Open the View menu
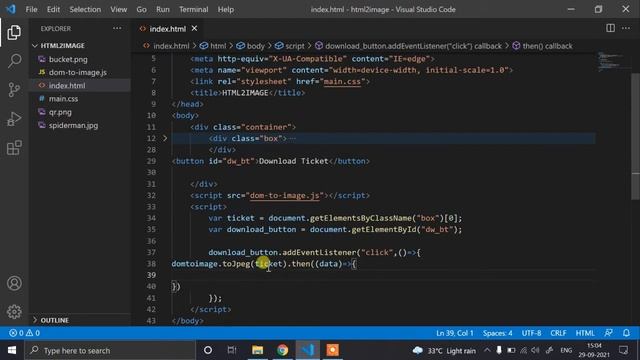 118,9
